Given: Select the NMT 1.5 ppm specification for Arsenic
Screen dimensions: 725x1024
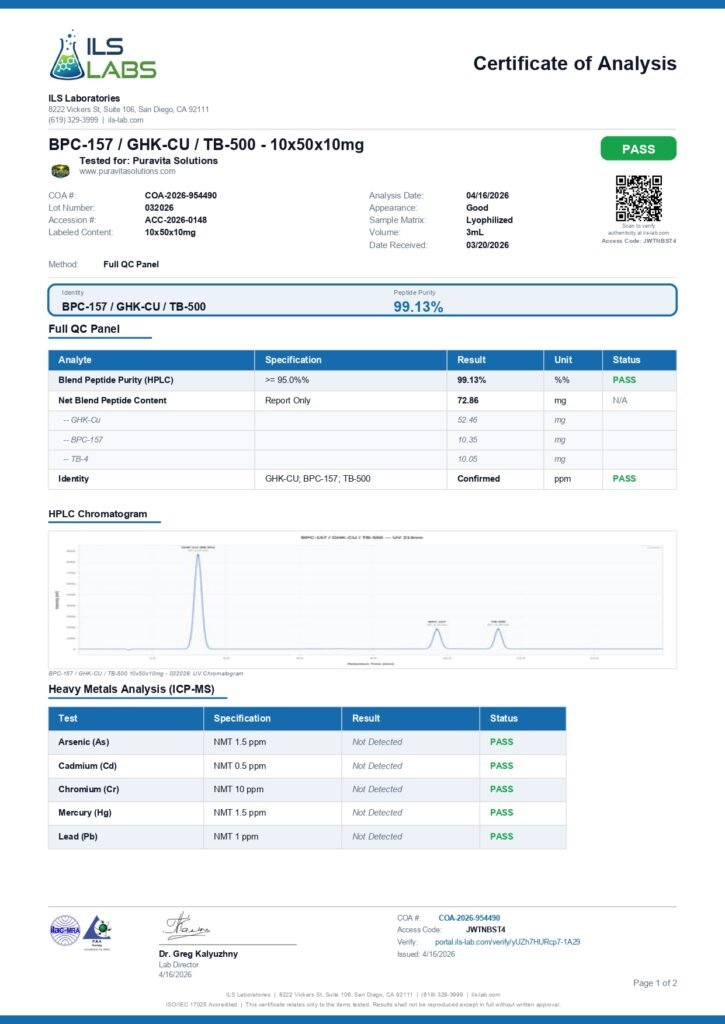Looking at the screenshot, I should coord(240,742).
